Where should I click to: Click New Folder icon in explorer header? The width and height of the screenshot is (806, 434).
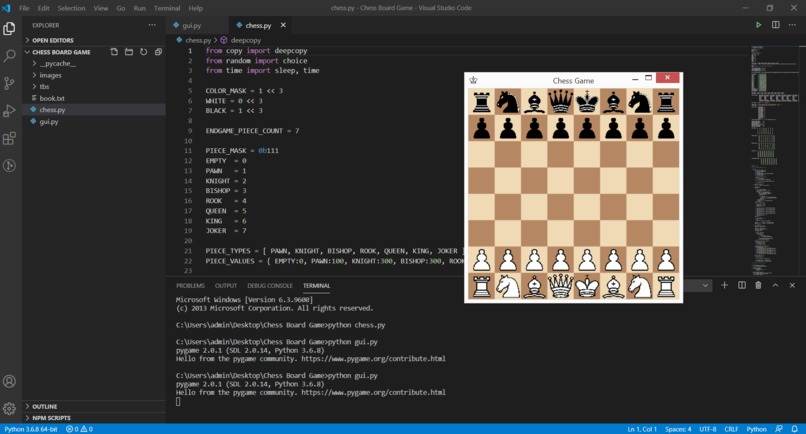(129, 52)
